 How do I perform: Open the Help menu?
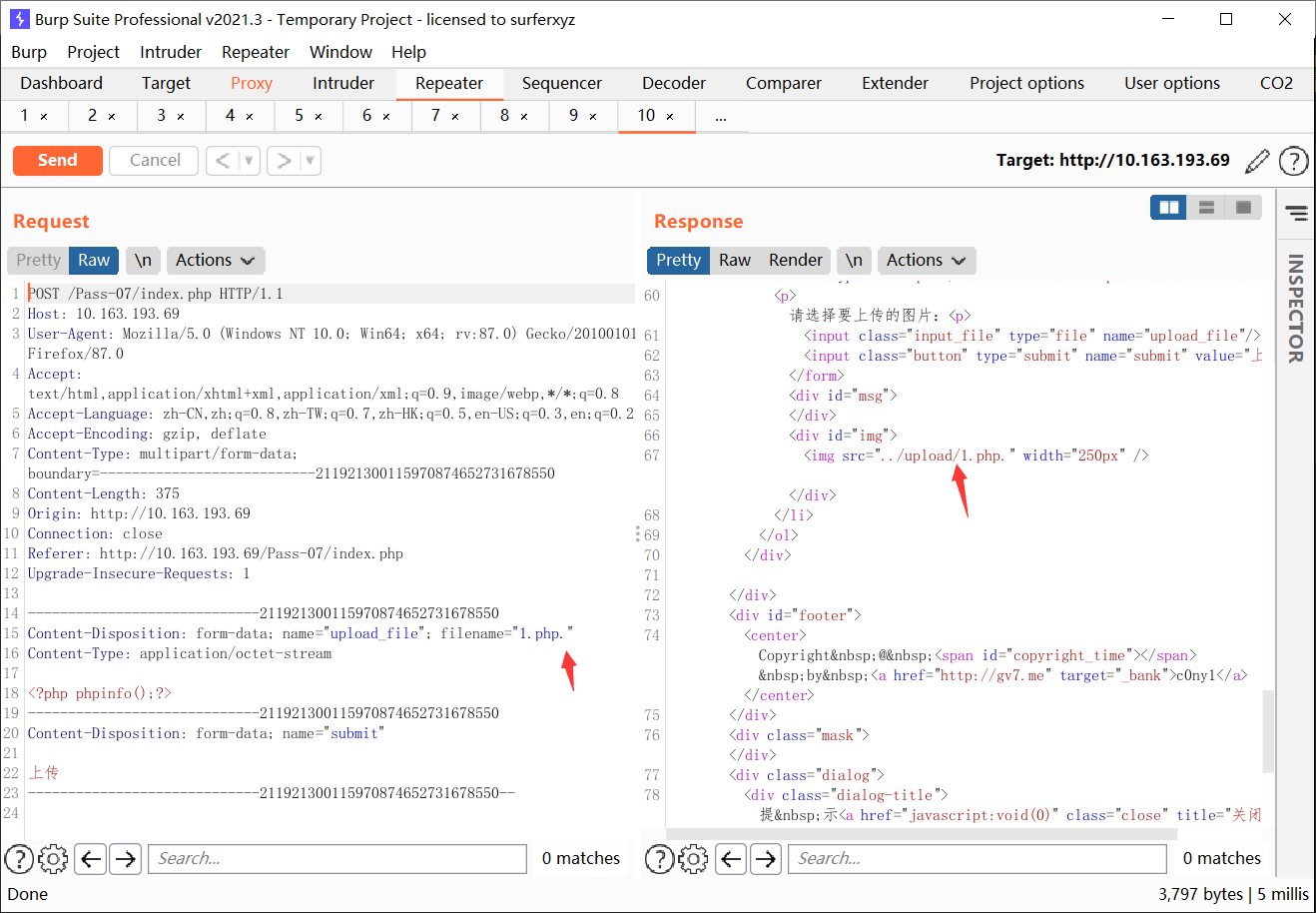coord(408,52)
